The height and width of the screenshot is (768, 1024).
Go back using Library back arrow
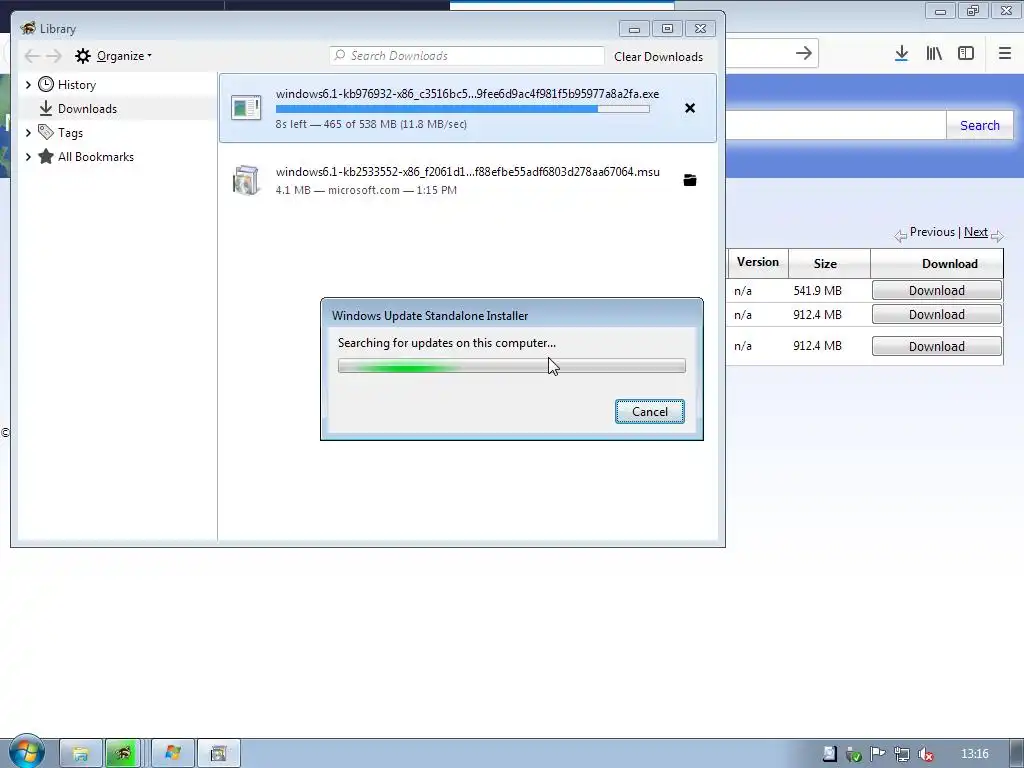click(x=31, y=56)
